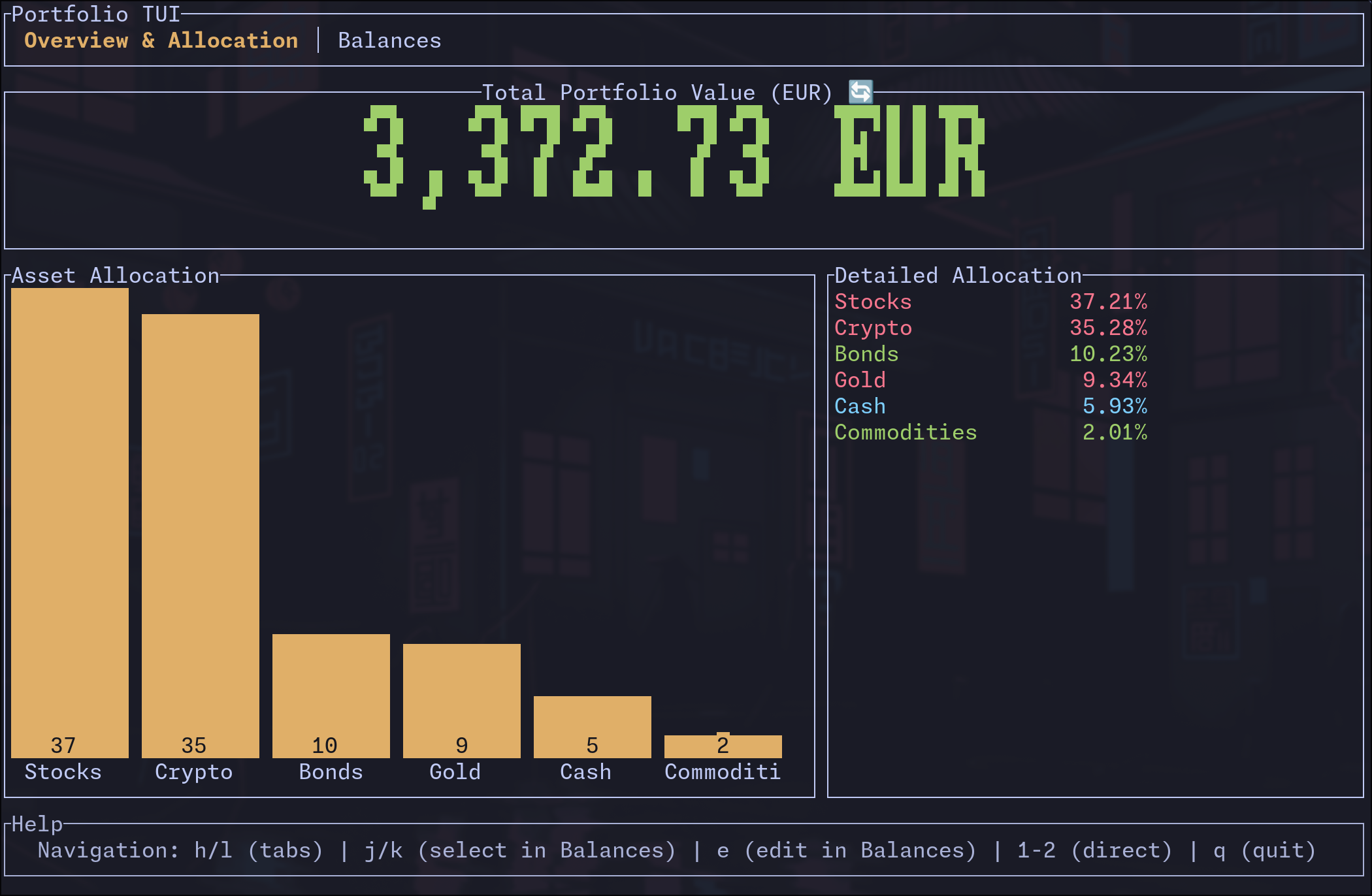Click the refresh icon beside portfolio title

click(860, 92)
